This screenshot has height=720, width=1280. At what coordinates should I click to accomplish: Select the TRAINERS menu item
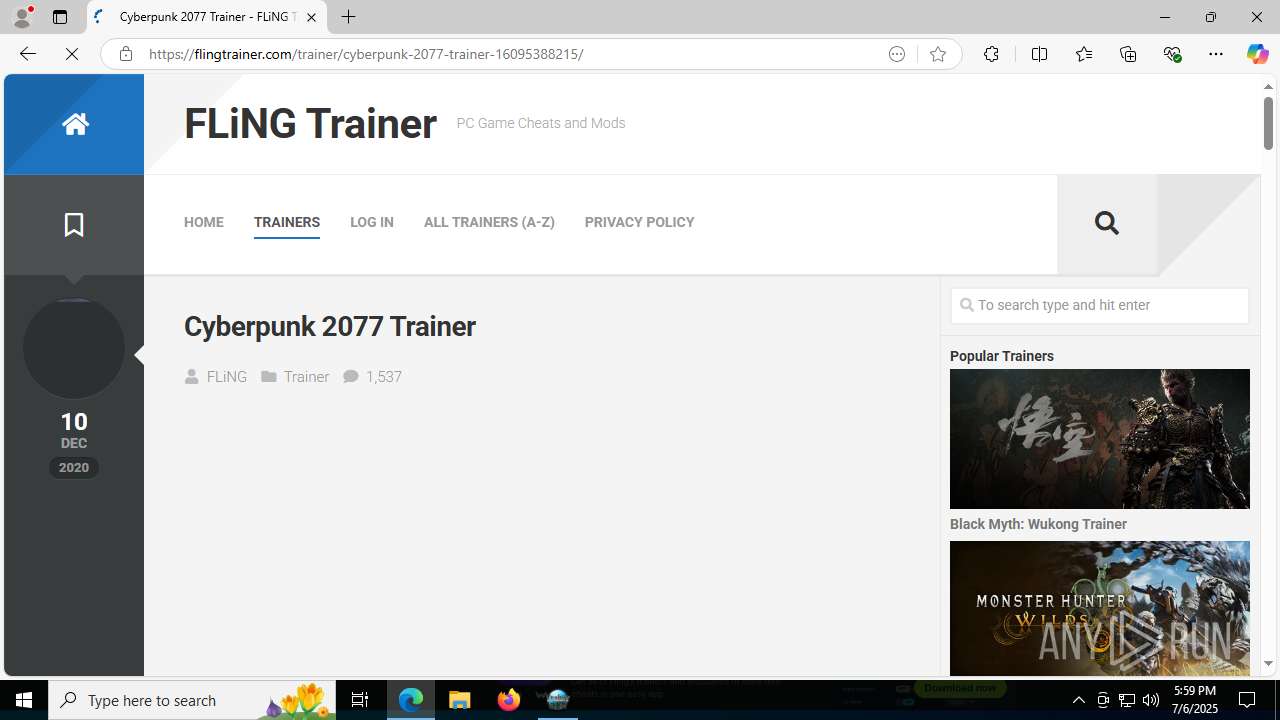coord(287,222)
